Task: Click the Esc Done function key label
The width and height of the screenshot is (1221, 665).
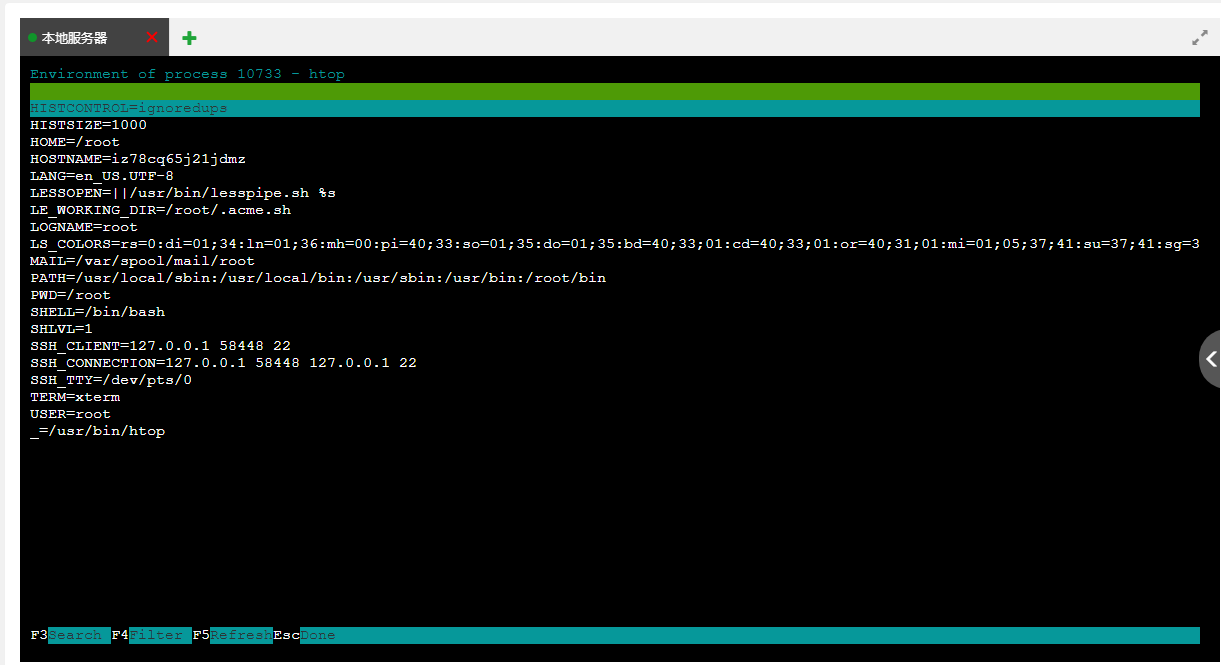Action: (304, 635)
